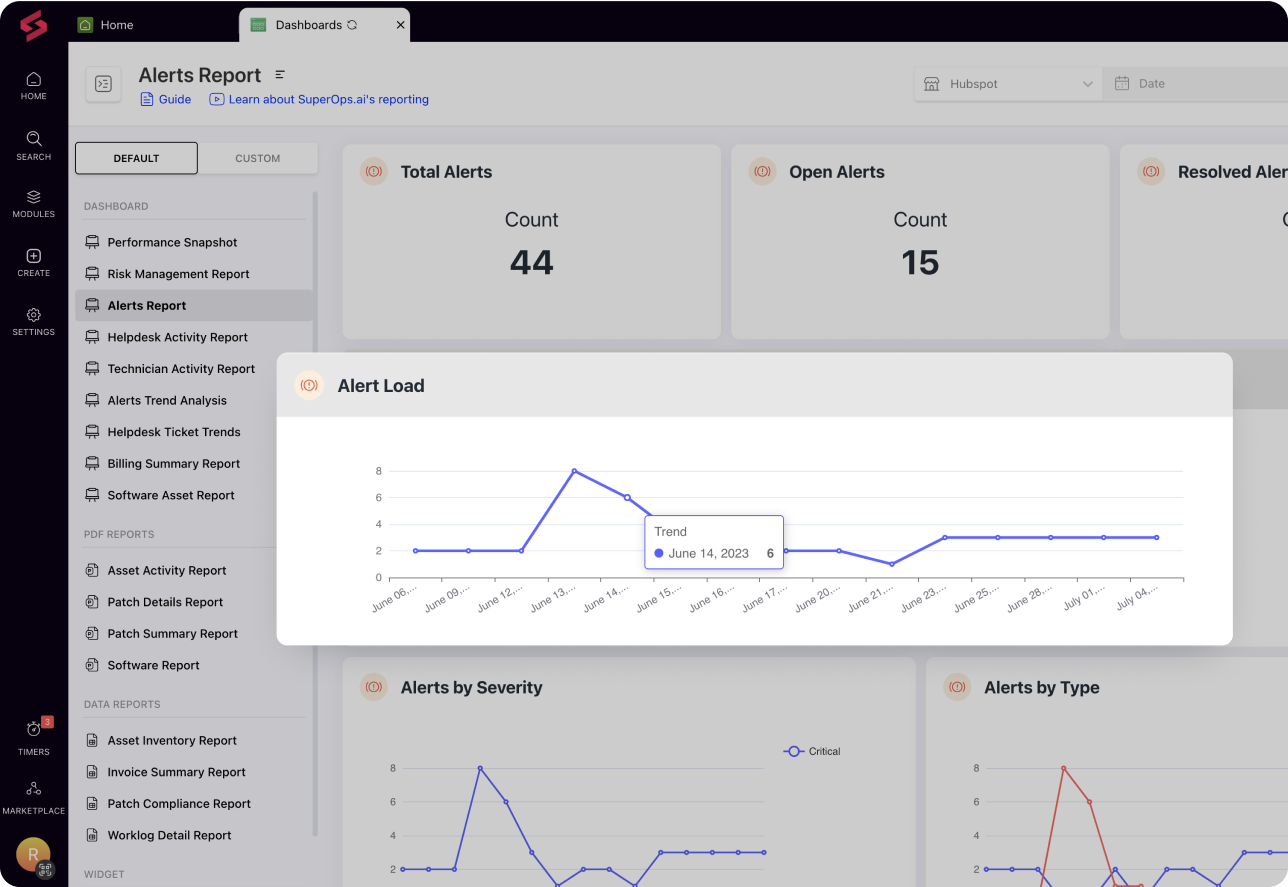Switch to the CUSTOM dashboards toggle
The height and width of the screenshot is (887, 1288).
(257, 157)
